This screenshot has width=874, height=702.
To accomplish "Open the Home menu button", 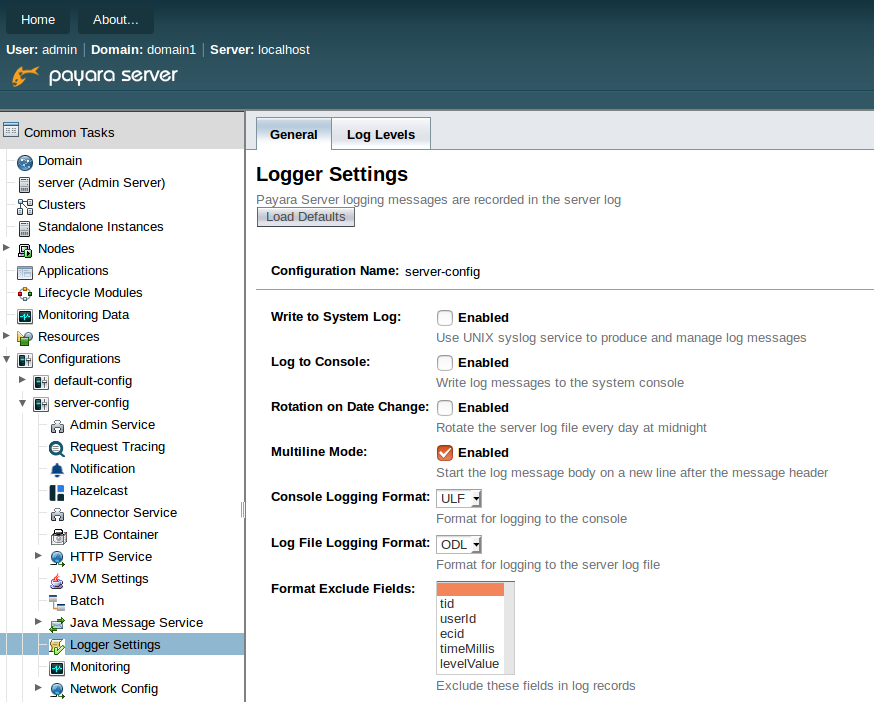I will click(38, 20).
